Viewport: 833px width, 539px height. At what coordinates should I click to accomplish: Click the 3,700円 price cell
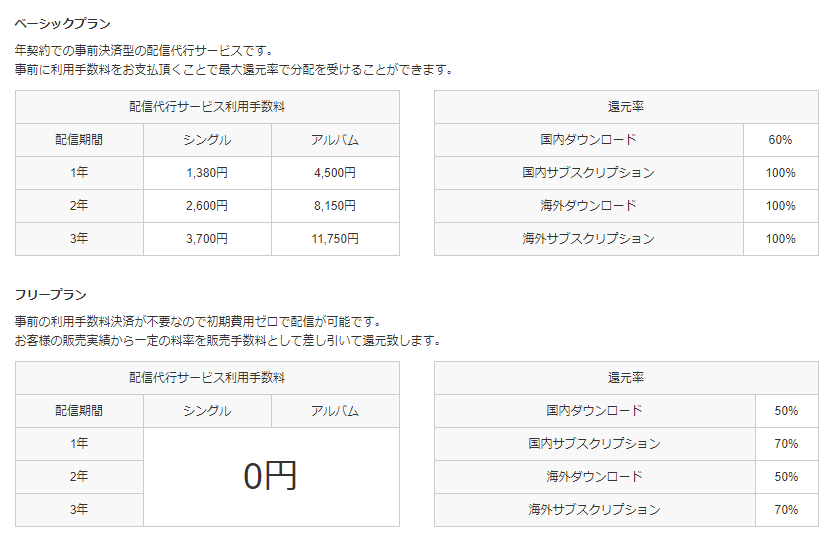pyautogui.click(x=207, y=239)
